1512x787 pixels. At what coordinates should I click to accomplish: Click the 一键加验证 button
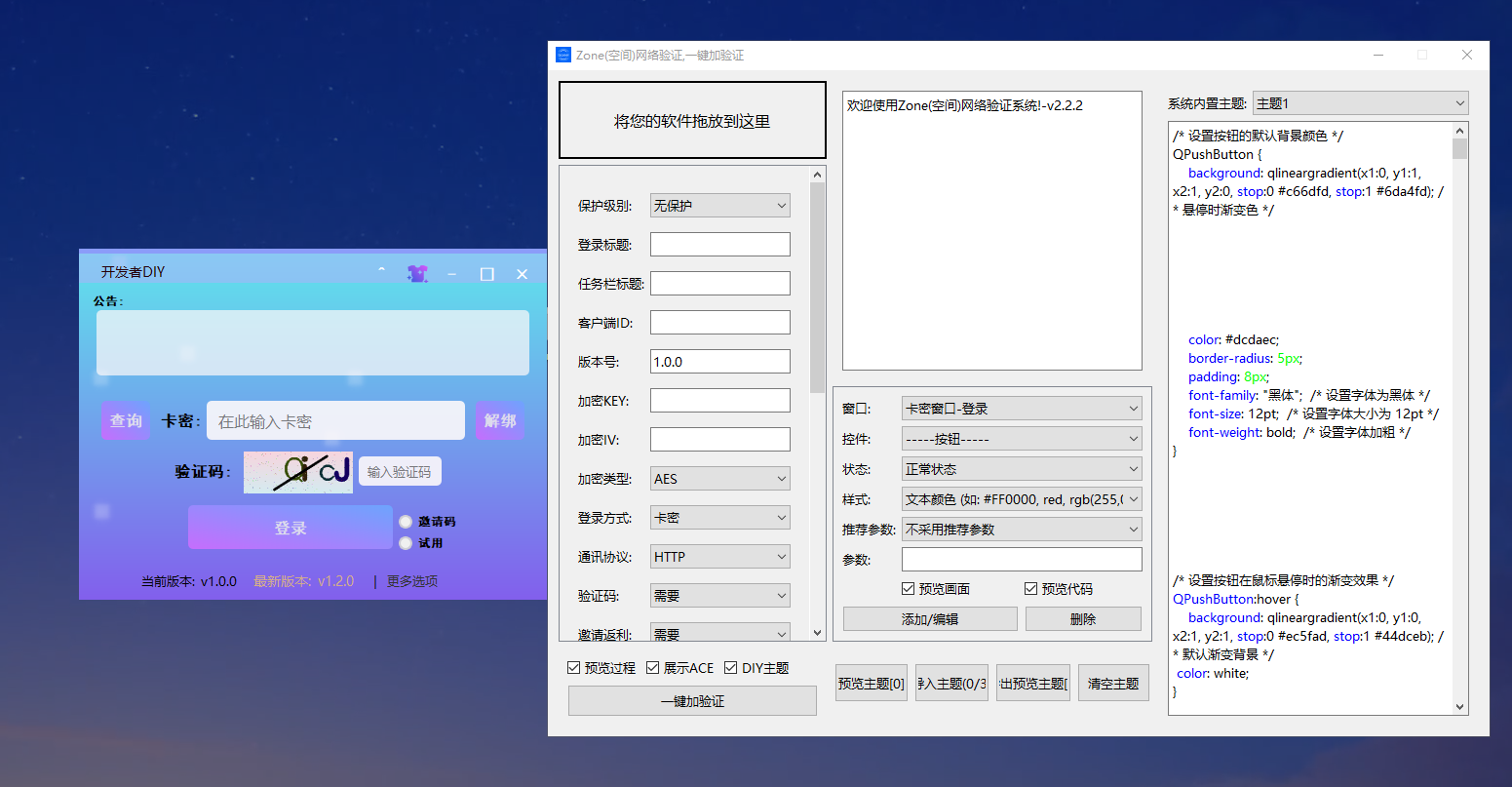pos(692,701)
